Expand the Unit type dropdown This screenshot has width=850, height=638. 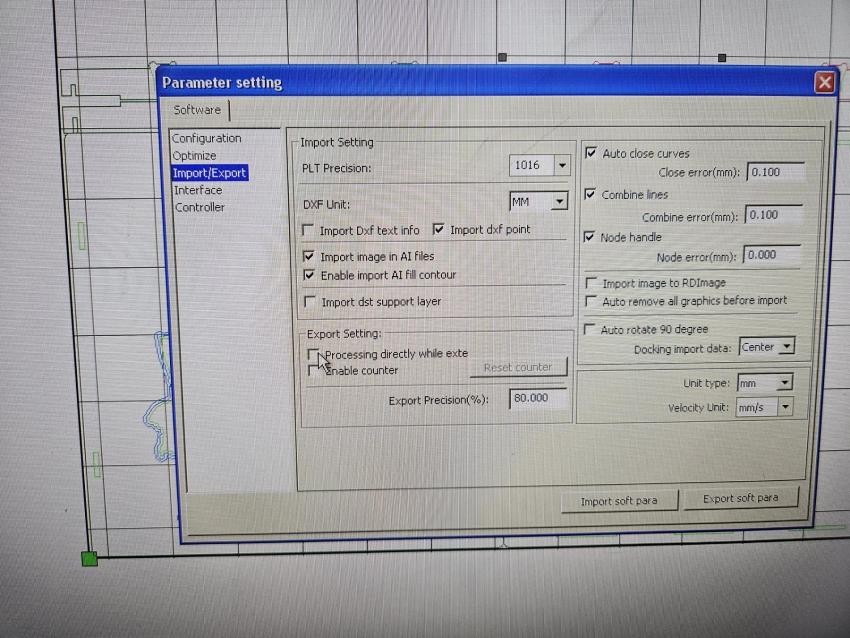[784, 383]
